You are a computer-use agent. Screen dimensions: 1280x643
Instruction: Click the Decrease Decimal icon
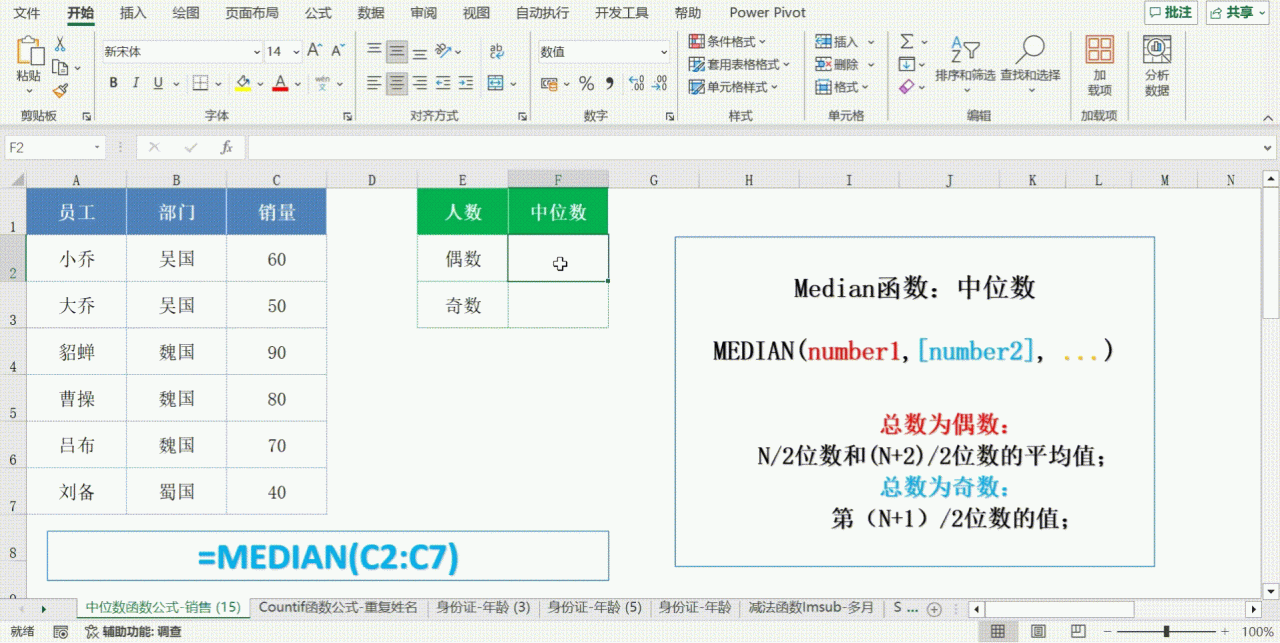(x=660, y=83)
